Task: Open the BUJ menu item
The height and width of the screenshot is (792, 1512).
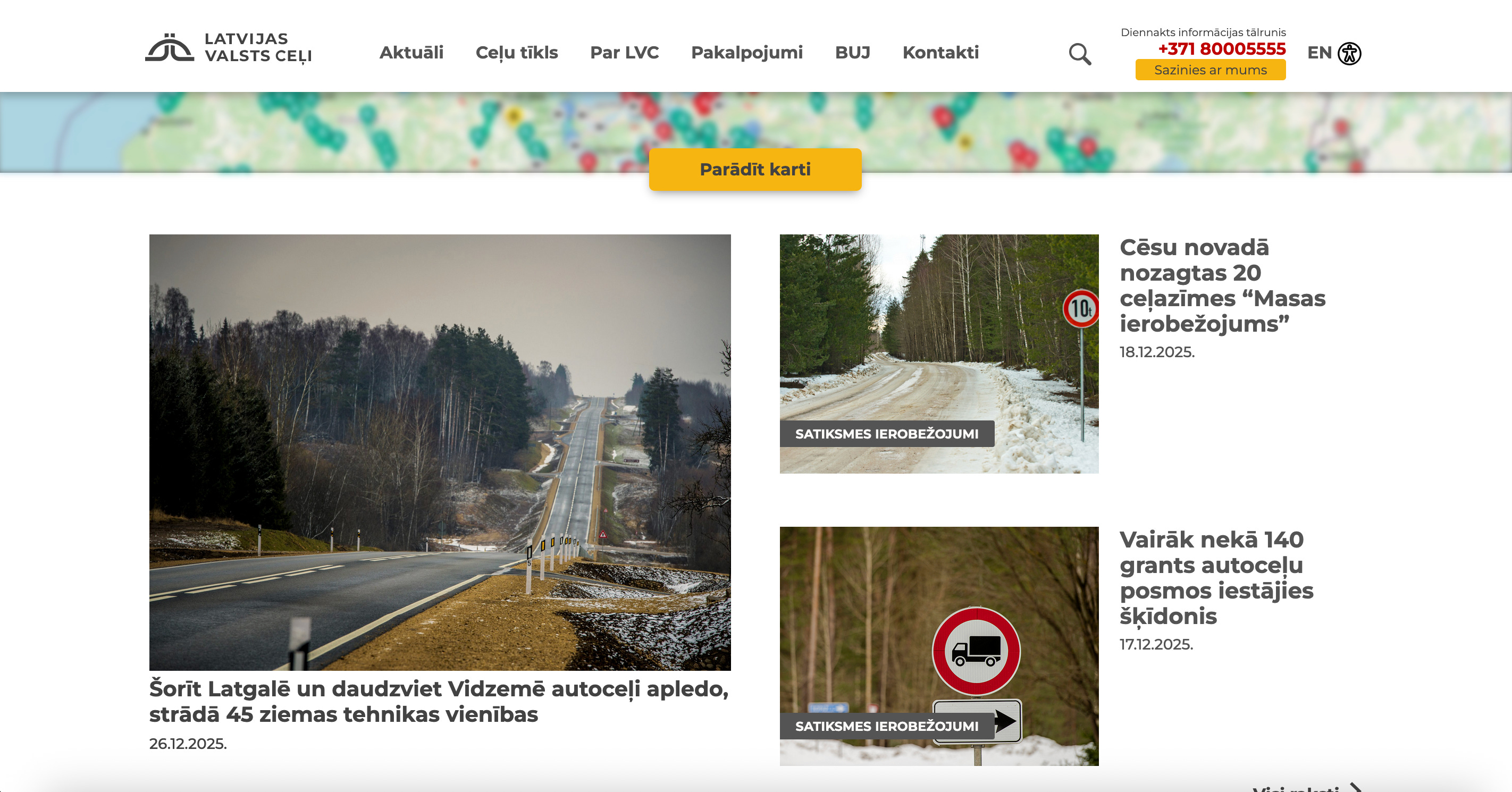Action: [852, 53]
